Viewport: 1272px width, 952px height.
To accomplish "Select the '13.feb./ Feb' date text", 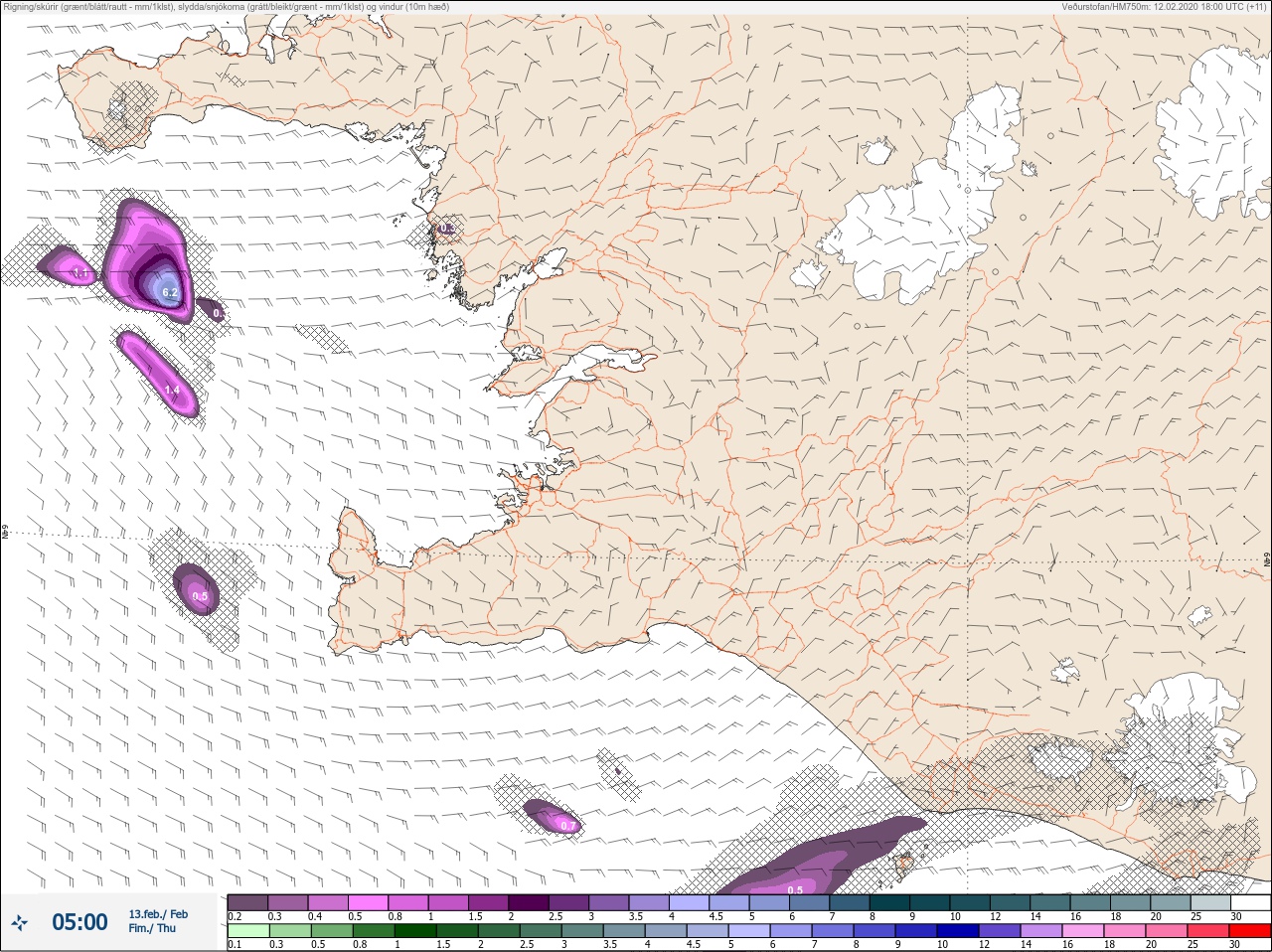I will coord(158,914).
